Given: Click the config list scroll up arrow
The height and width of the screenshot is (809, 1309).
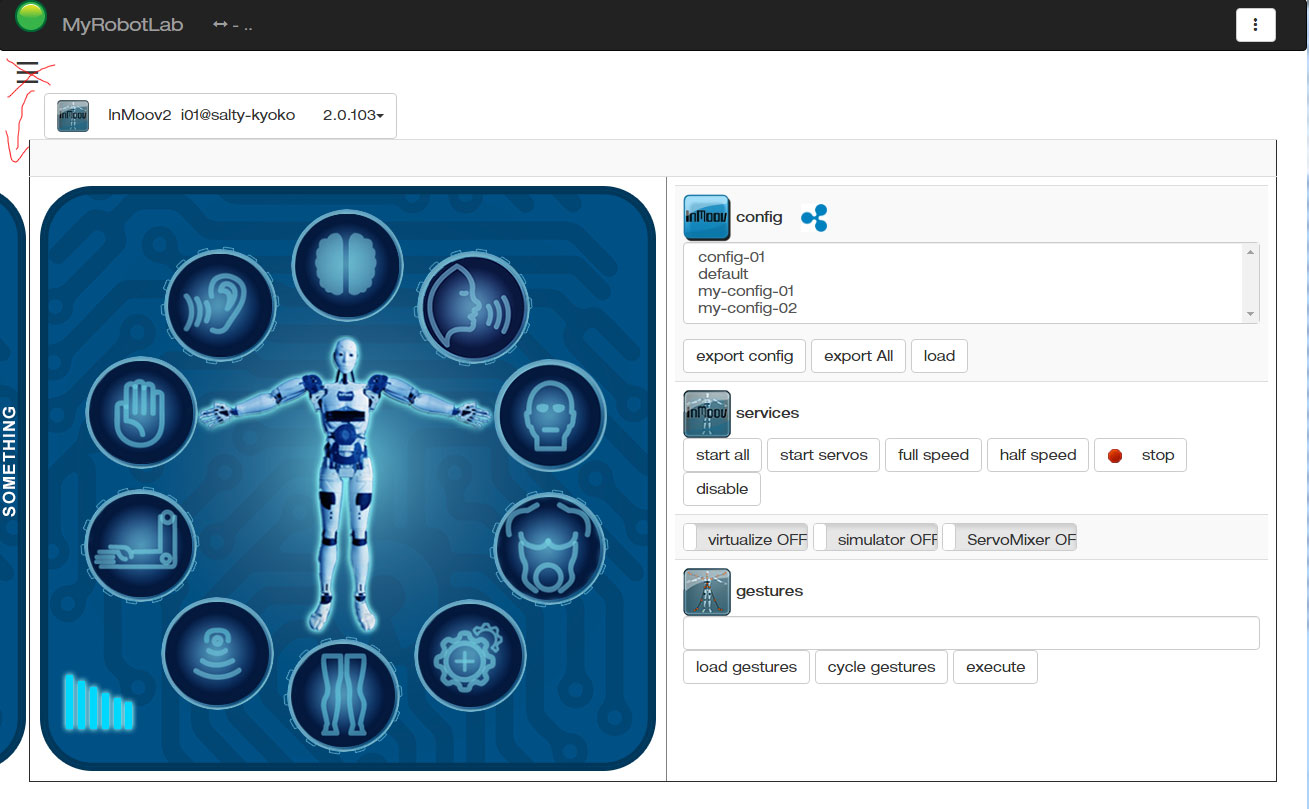Looking at the screenshot, I should [1250, 252].
